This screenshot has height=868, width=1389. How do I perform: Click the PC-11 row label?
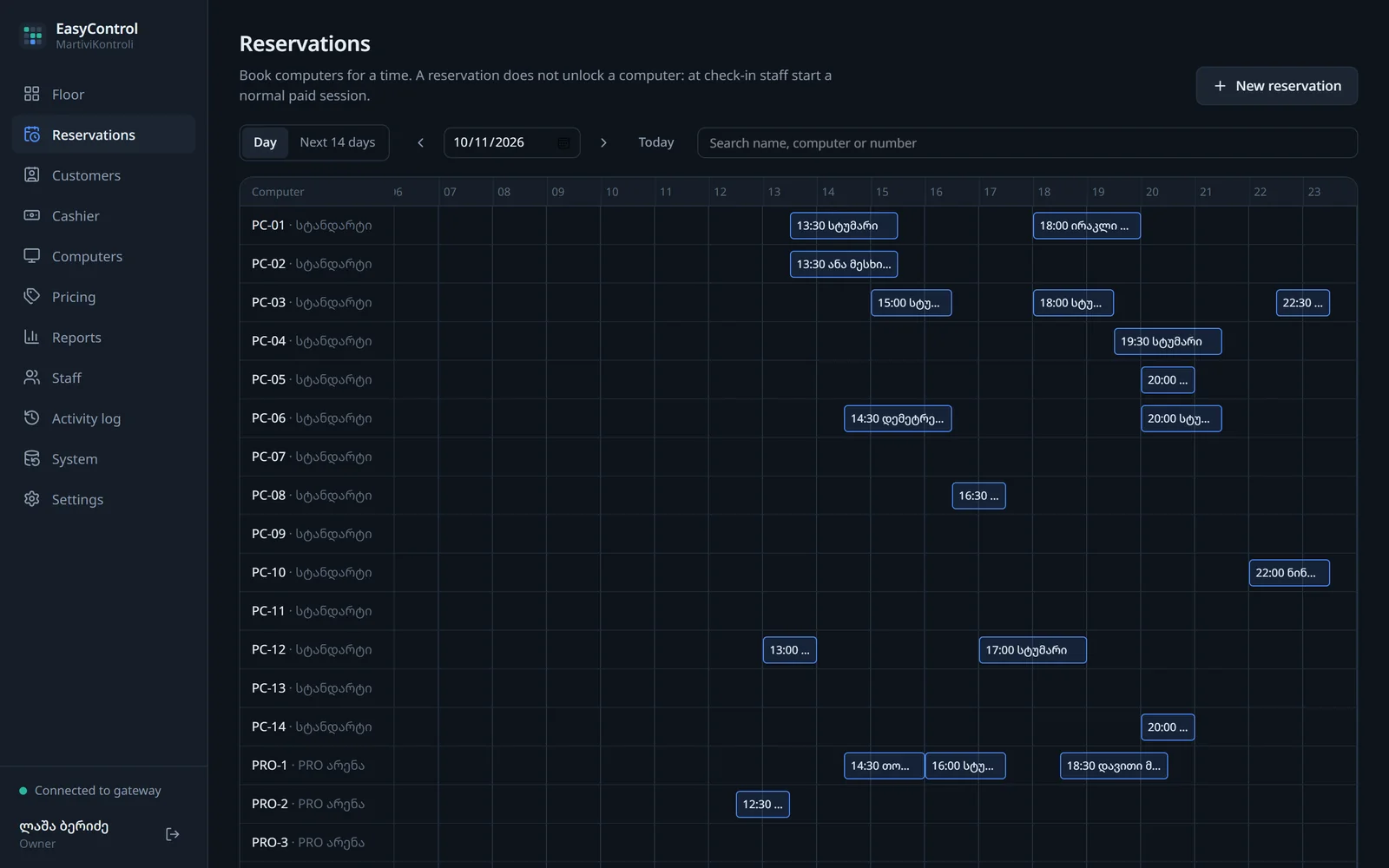(x=312, y=611)
